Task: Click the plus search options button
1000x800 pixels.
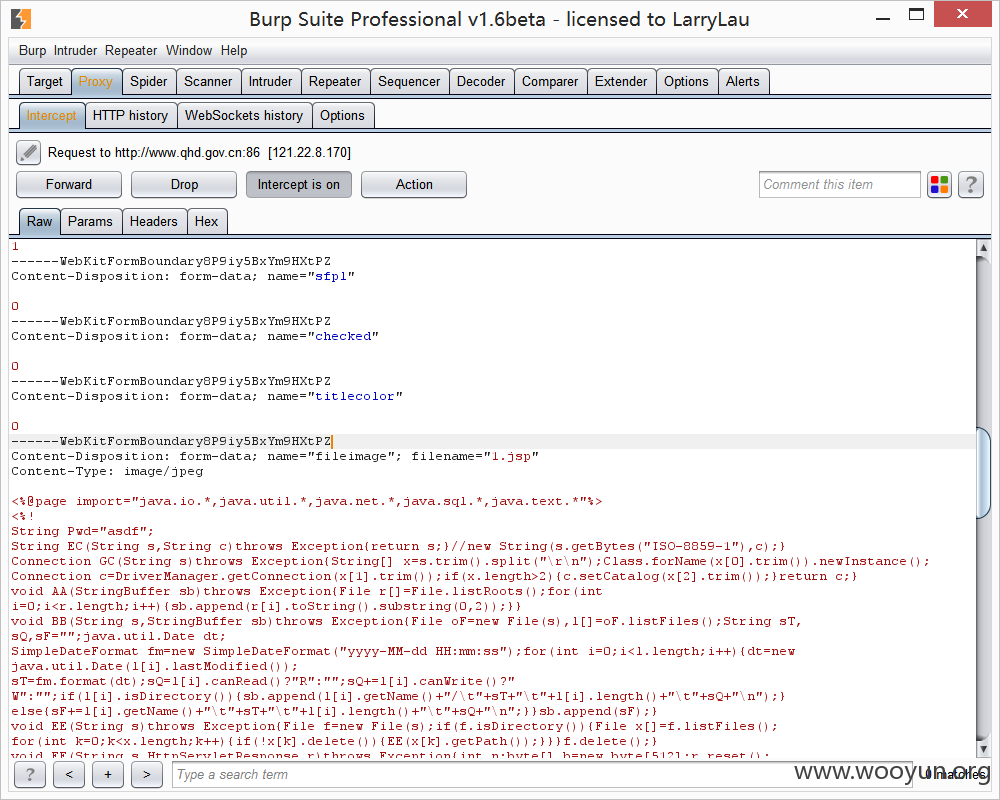Action: [x=108, y=774]
